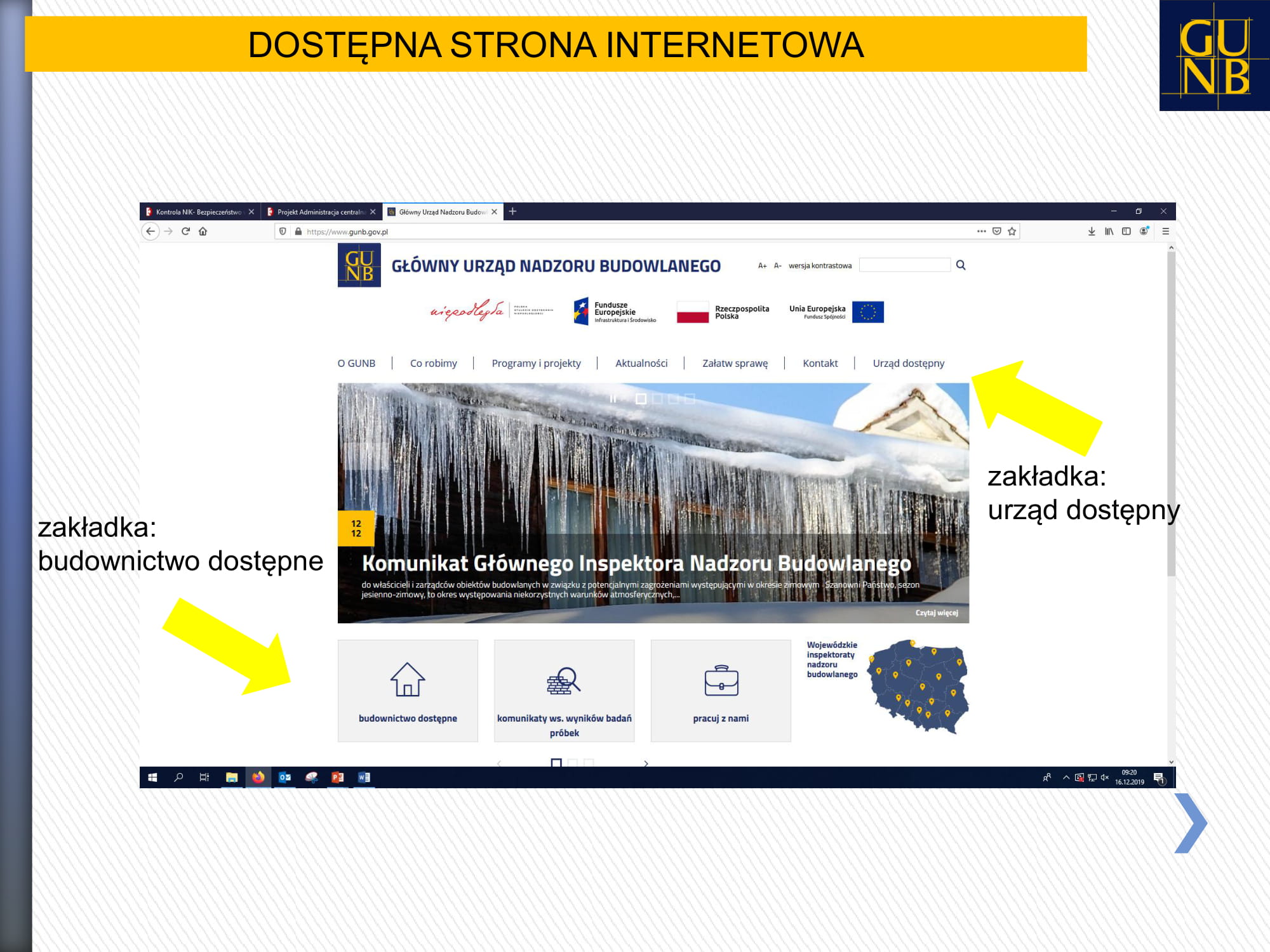The image size is (1270, 952).
Task: Select the second slideshow indicator square
Action: 658,399
